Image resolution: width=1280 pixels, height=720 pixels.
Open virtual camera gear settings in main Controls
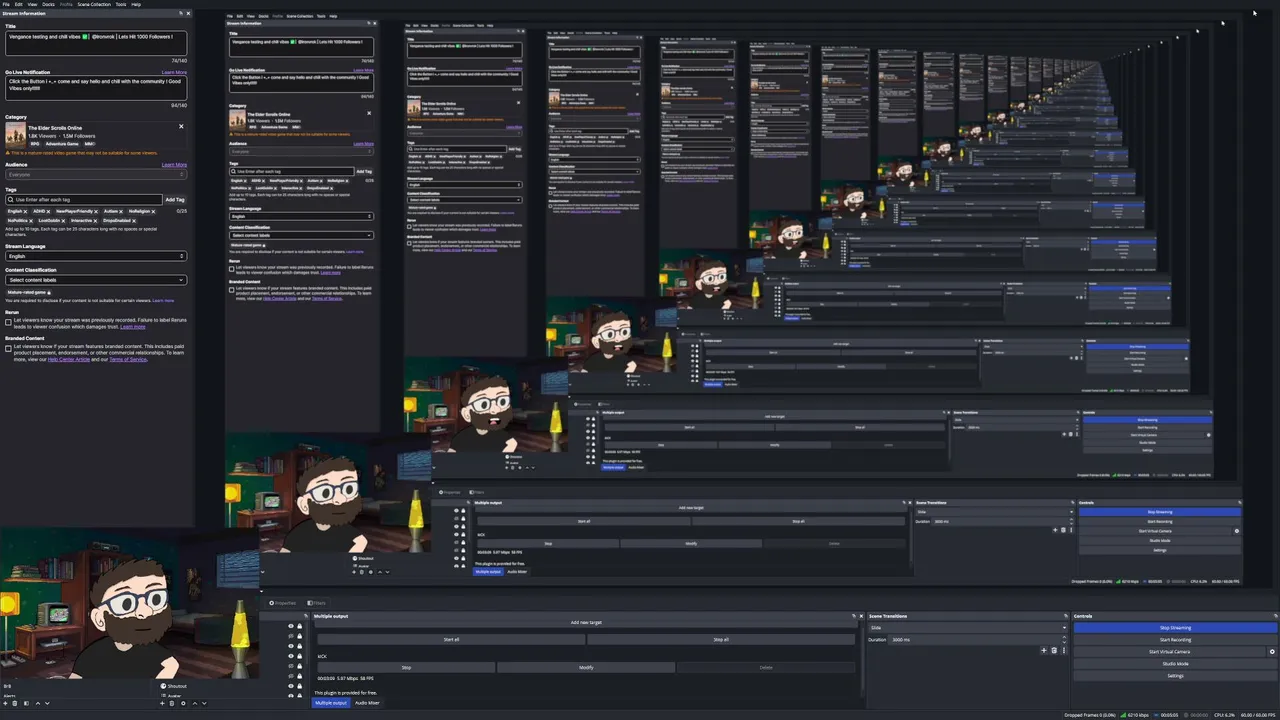[x=1272, y=652]
